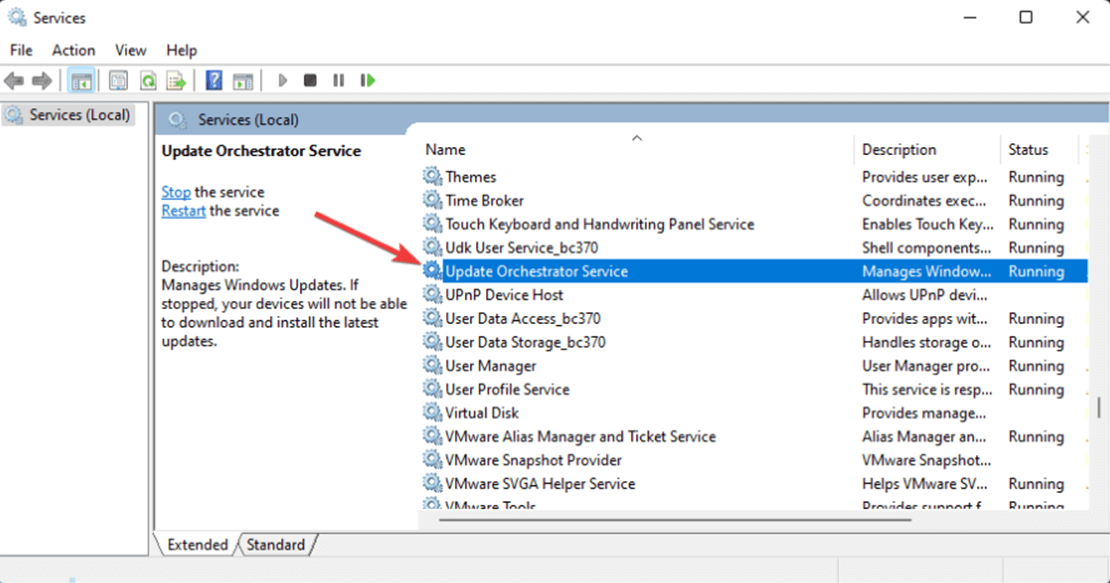Switch to the Extended tab
Screen dimensions: 1110x583
pyautogui.click(x=197, y=545)
